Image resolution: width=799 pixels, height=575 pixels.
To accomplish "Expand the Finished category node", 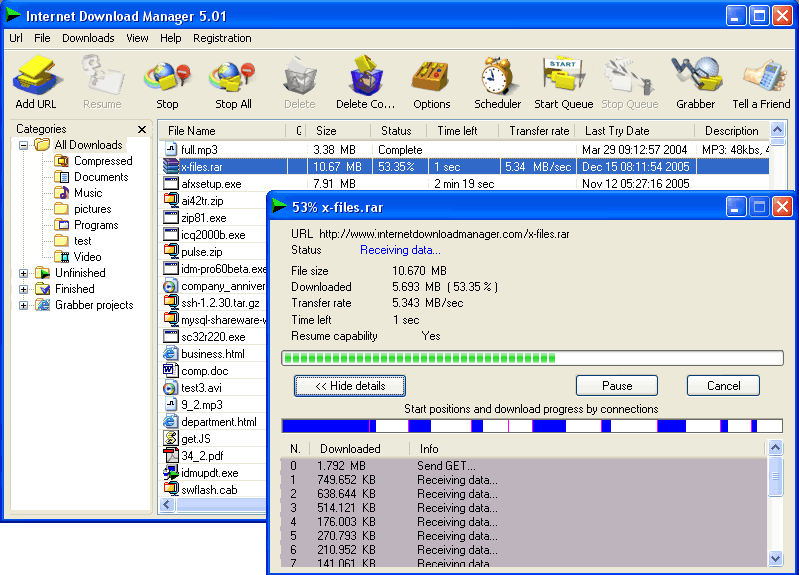I will (23, 289).
